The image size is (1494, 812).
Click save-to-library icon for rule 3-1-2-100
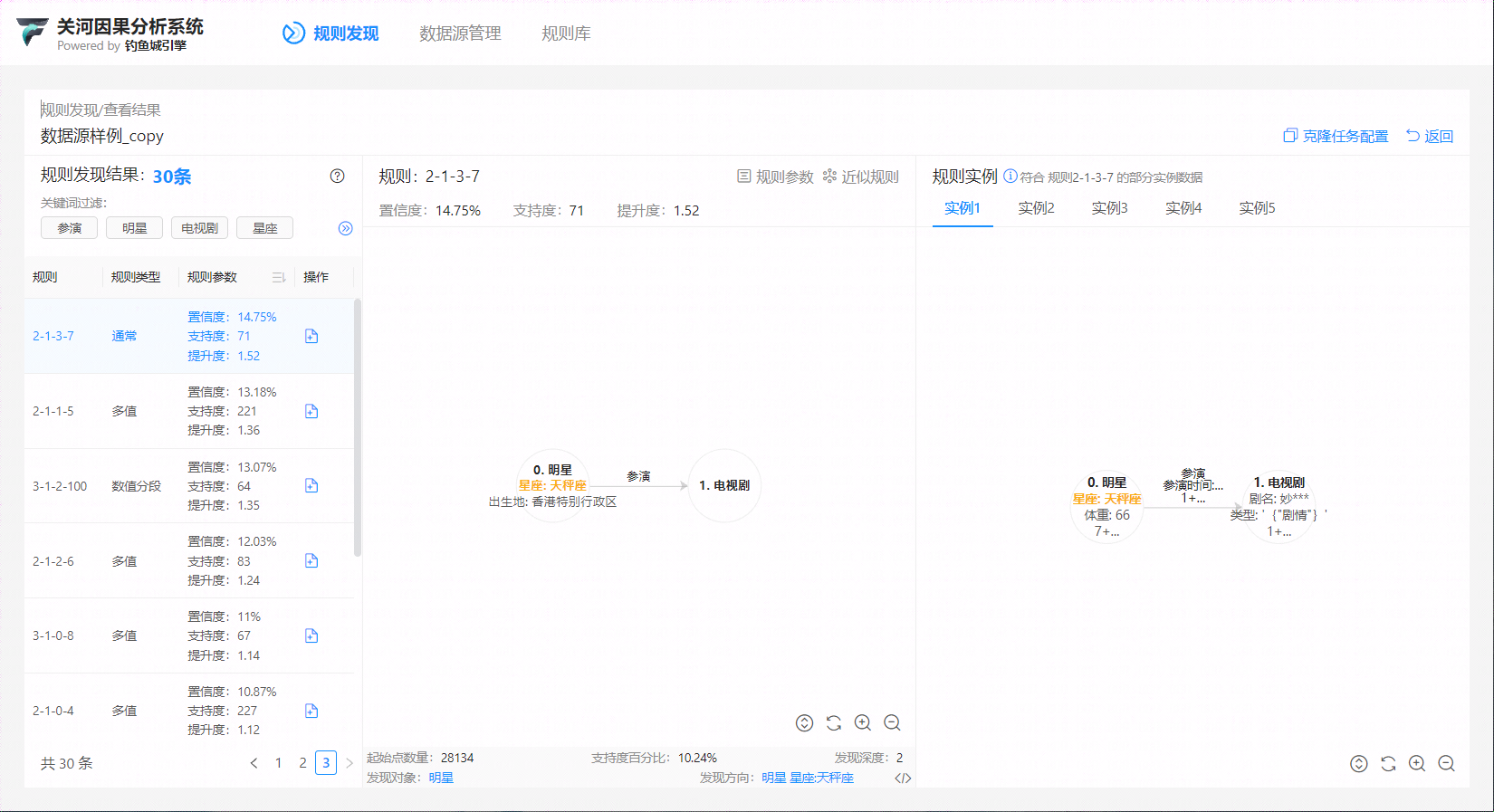[311, 485]
